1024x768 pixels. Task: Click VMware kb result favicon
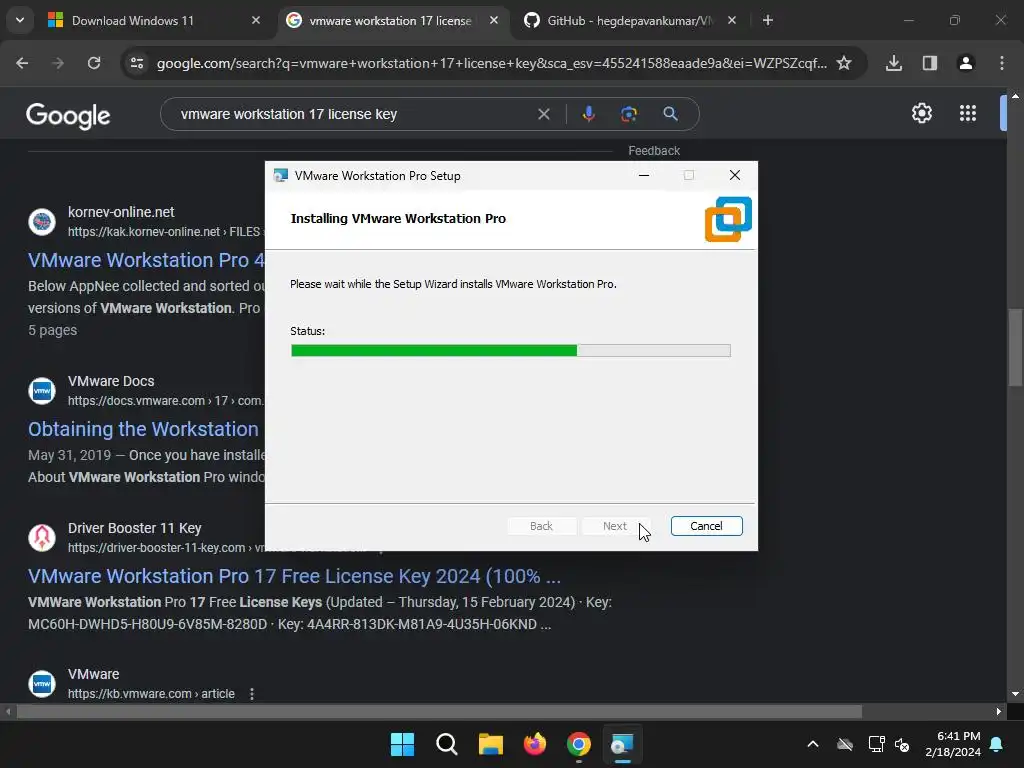(42, 684)
